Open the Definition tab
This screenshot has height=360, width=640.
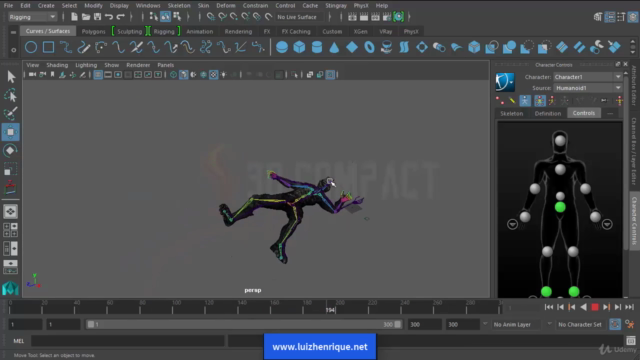click(548, 113)
